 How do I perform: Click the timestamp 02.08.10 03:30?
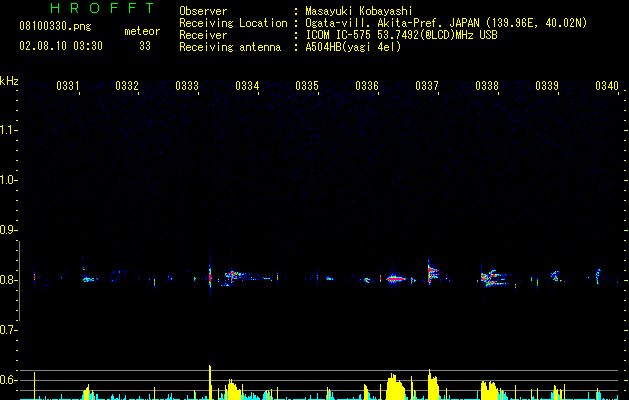61,46
